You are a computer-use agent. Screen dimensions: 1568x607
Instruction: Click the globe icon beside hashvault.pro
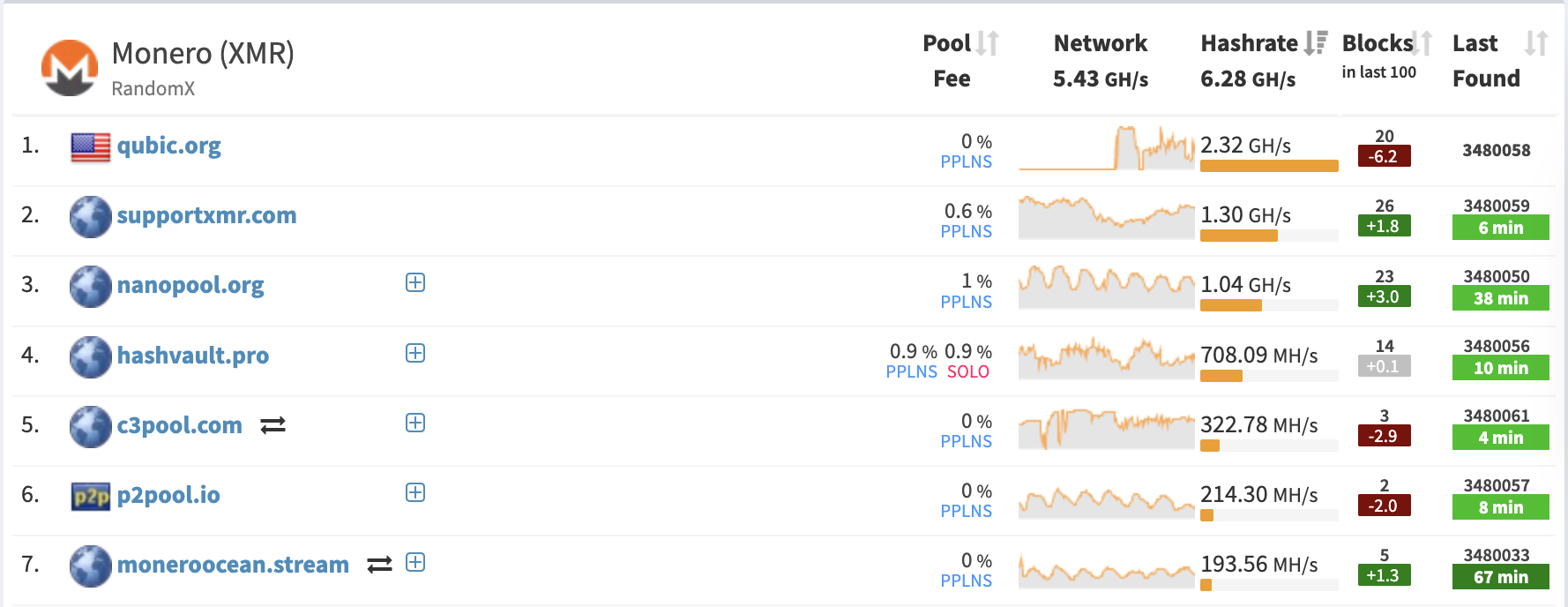89,356
